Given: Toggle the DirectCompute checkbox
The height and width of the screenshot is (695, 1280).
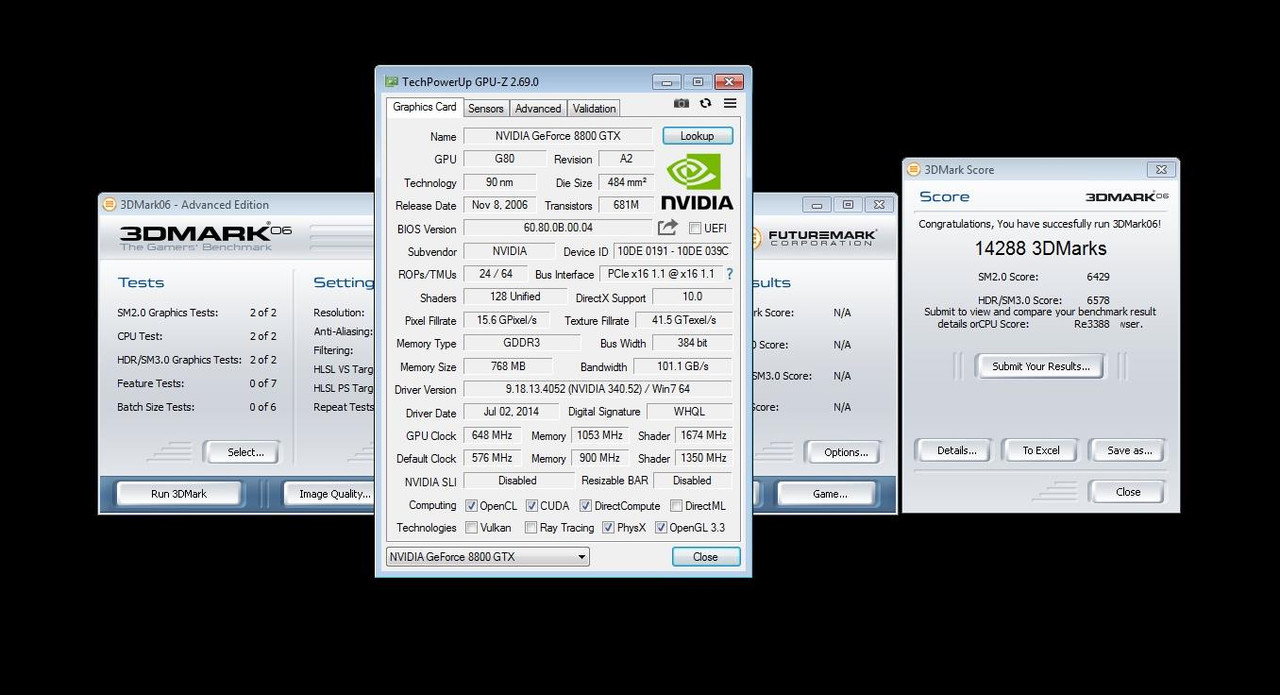Looking at the screenshot, I should tap(585, 506).
